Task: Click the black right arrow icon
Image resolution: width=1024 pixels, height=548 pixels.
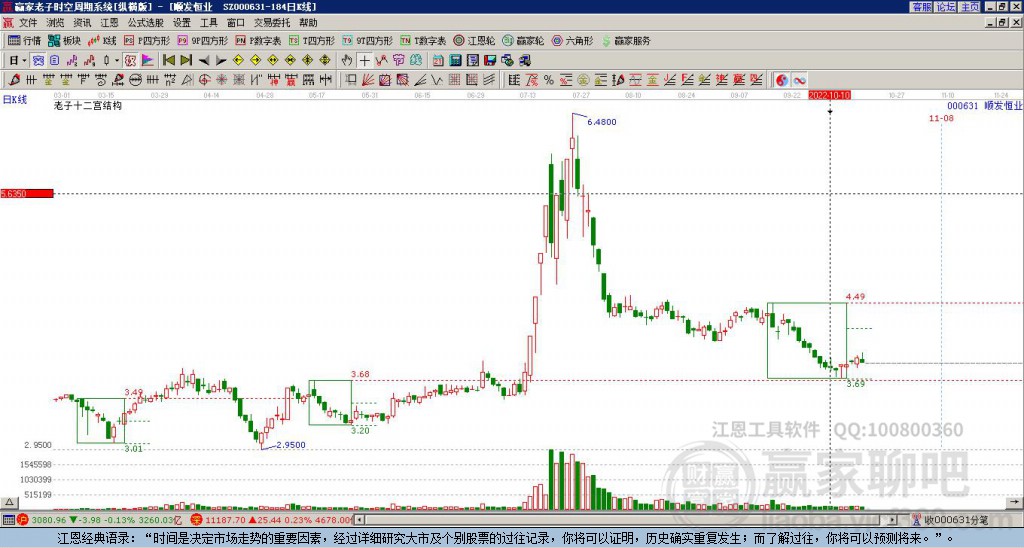Action: point(221,61)
